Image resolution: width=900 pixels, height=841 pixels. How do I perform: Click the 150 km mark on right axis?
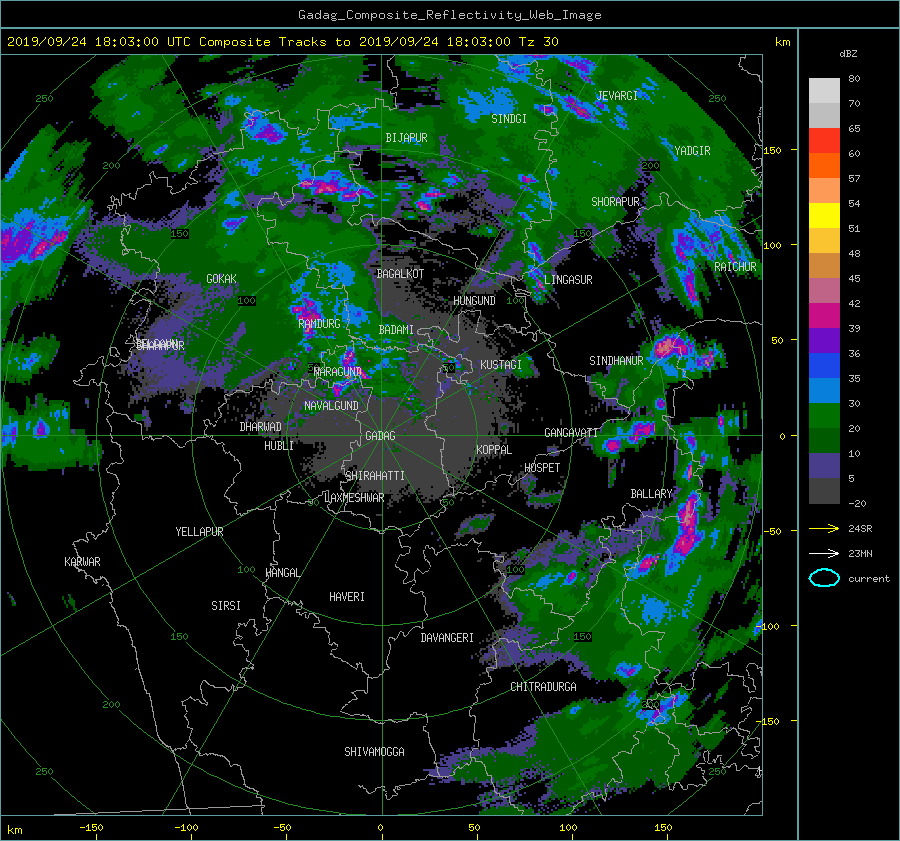[x=773, y=150]
